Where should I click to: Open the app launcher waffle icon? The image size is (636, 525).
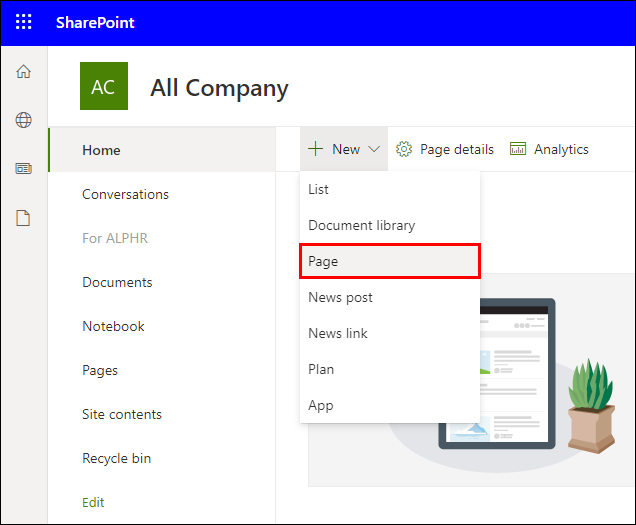(24, 22)
